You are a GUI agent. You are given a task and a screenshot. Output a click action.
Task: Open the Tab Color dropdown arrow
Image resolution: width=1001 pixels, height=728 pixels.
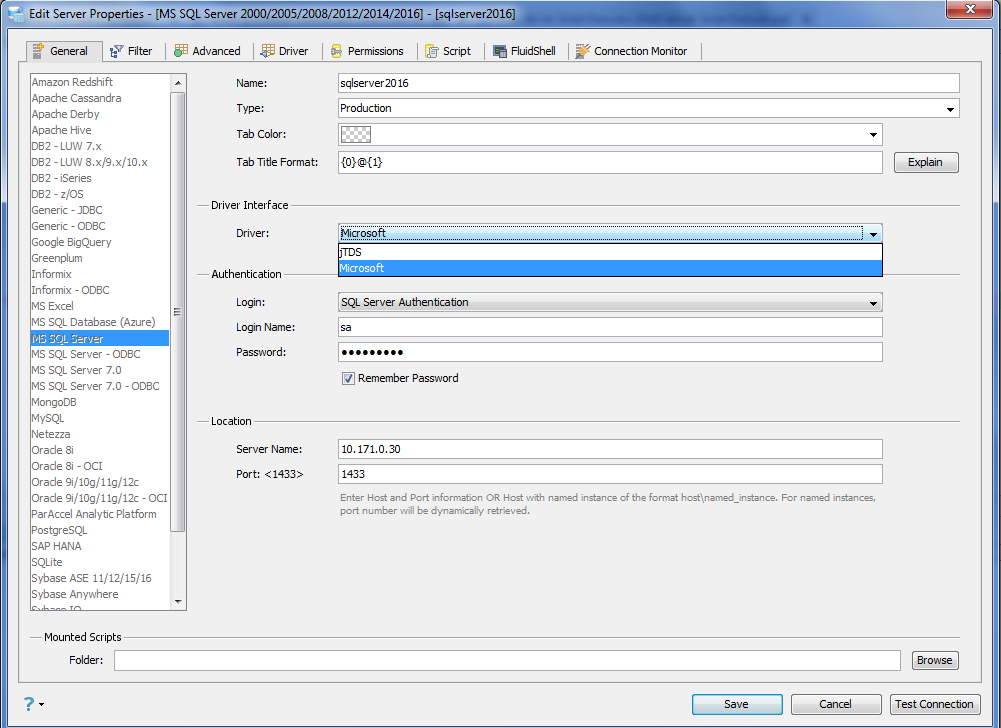coord(873,135)
